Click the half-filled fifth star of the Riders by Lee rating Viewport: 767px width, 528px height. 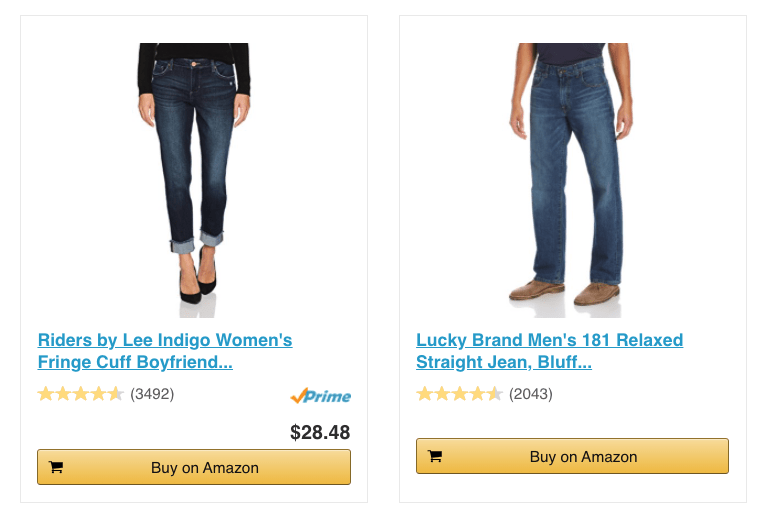click(x=115, y=394)
